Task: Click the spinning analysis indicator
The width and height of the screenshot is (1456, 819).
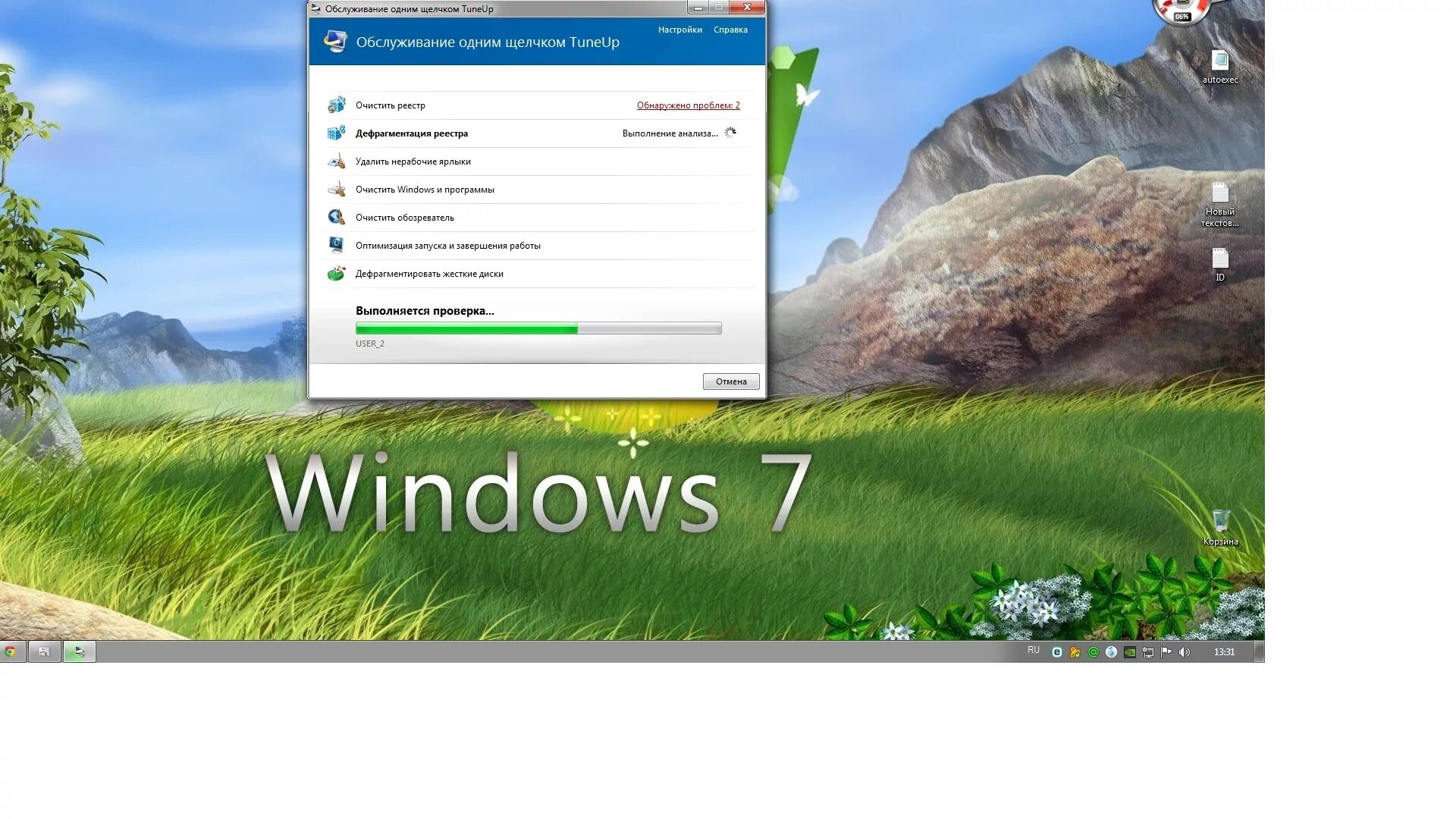Action: (x=730, y=133)
